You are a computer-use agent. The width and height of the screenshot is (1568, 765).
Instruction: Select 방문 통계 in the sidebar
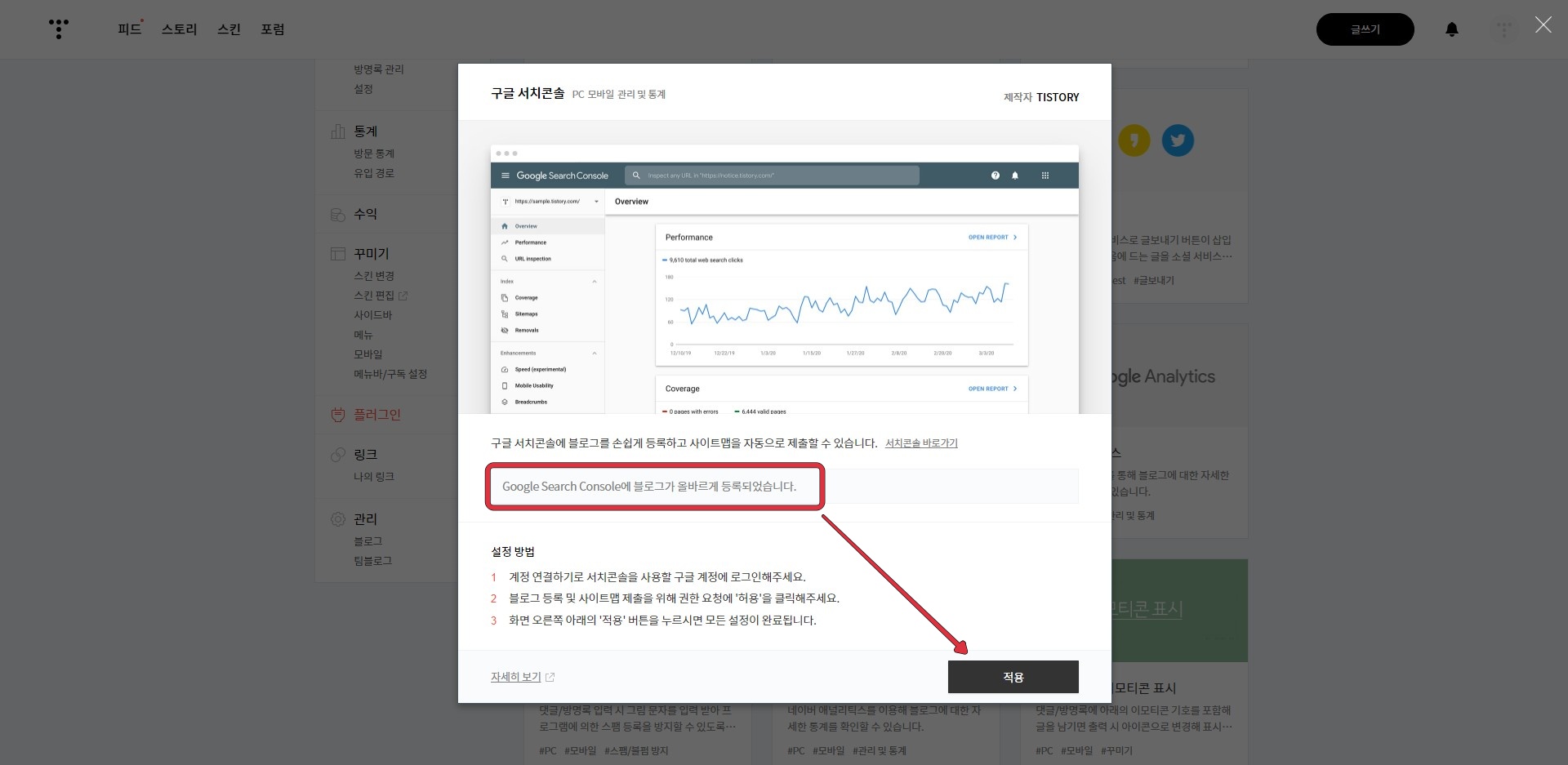(x=374, y=153)
